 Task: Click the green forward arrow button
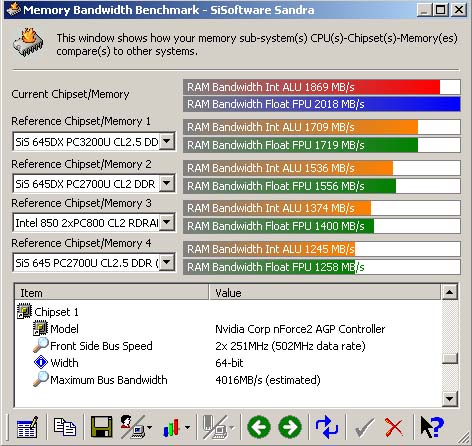(290, 427)
